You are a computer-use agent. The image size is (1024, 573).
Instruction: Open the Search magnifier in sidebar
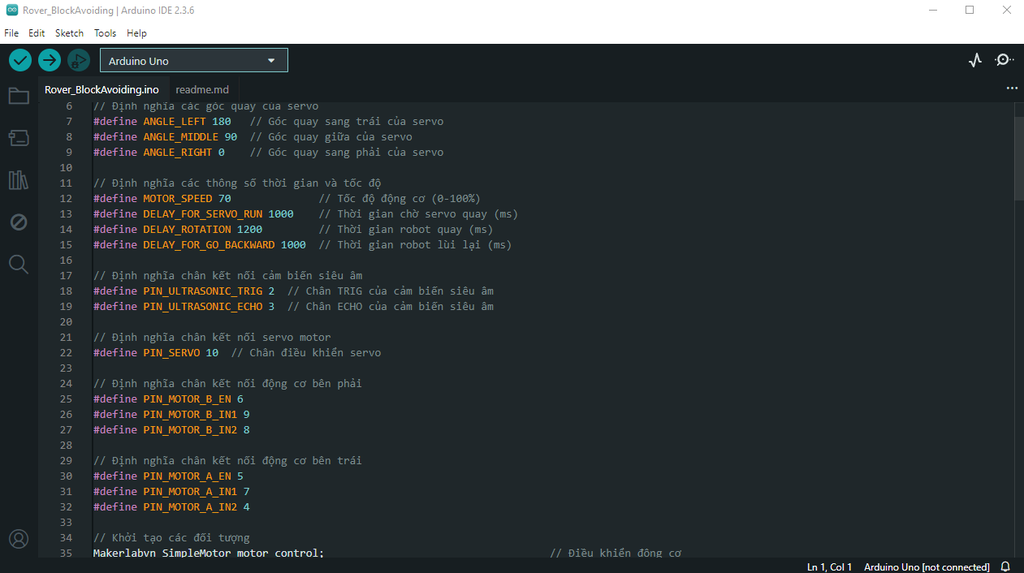18,264
